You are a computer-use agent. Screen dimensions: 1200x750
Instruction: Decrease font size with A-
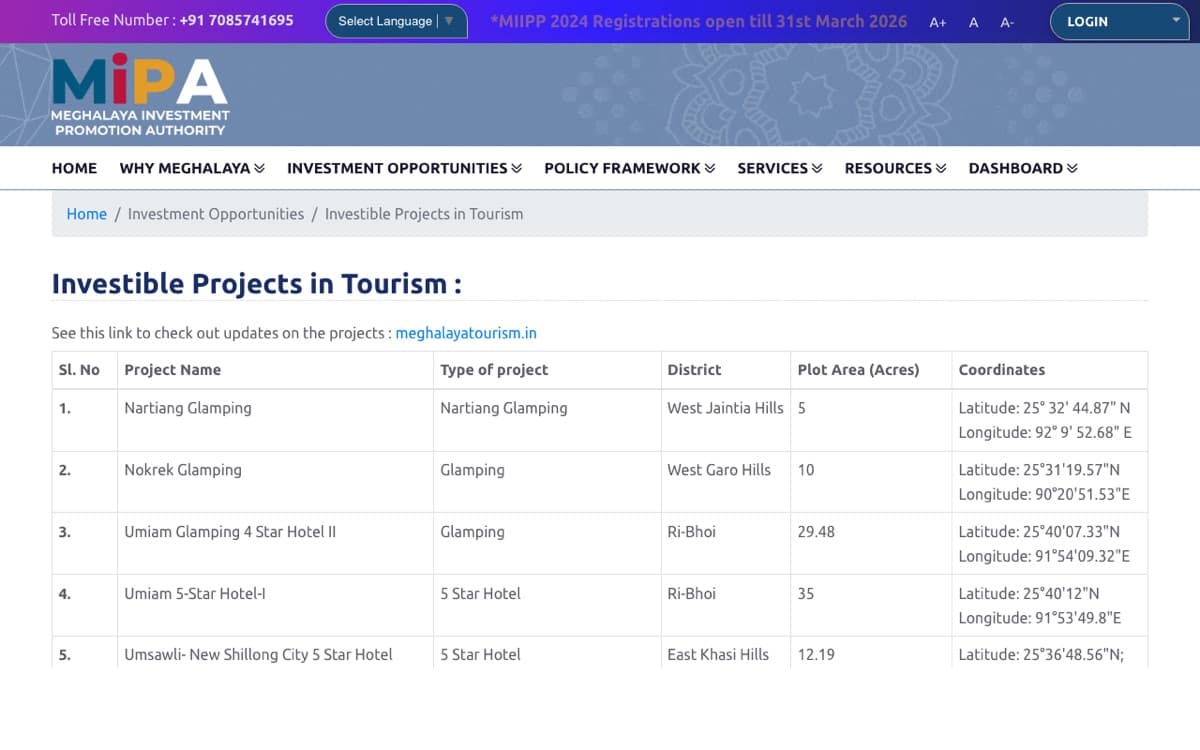[x=1007, y=22]
